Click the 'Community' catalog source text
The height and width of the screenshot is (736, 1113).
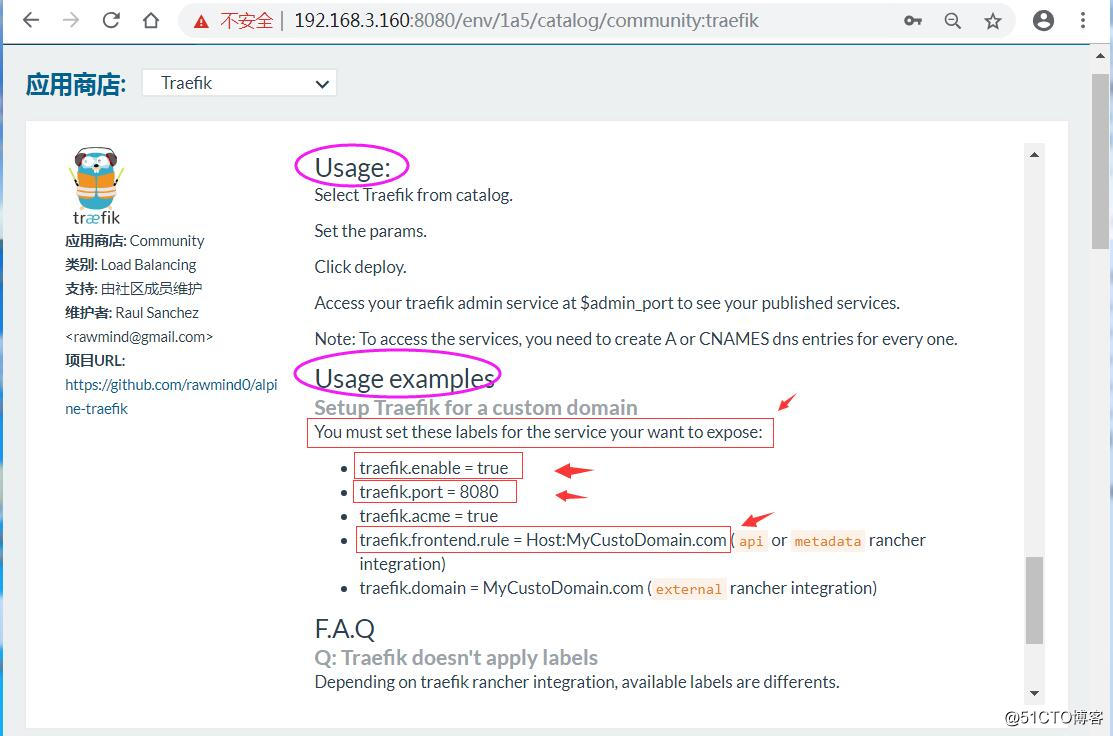(167, 241)
